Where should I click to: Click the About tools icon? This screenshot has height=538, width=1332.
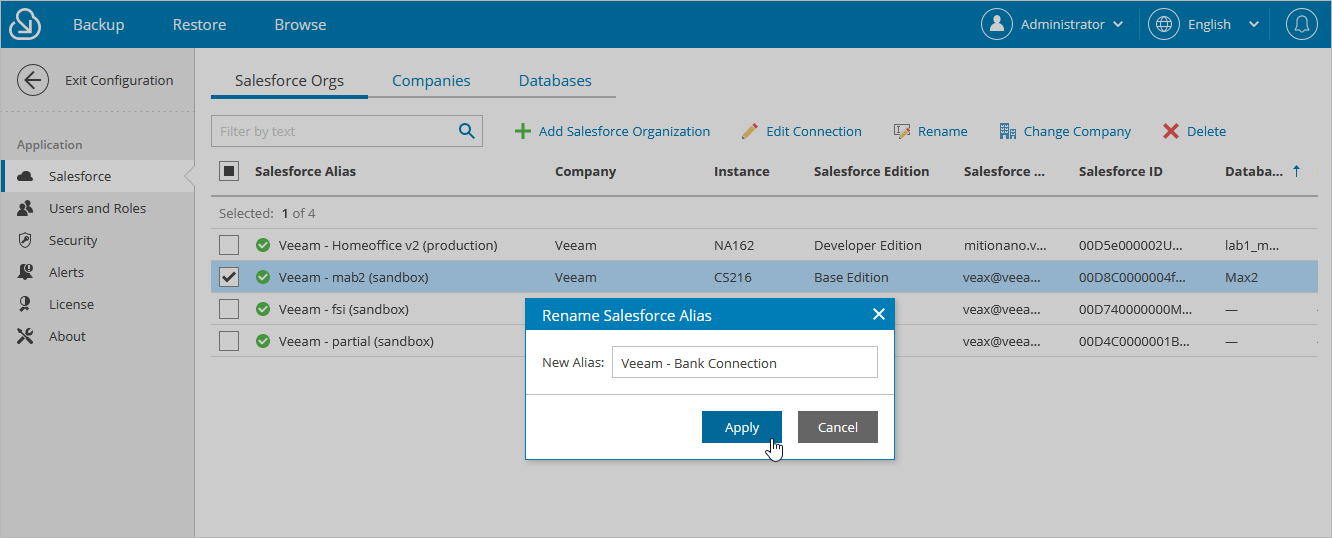point(26,336)
